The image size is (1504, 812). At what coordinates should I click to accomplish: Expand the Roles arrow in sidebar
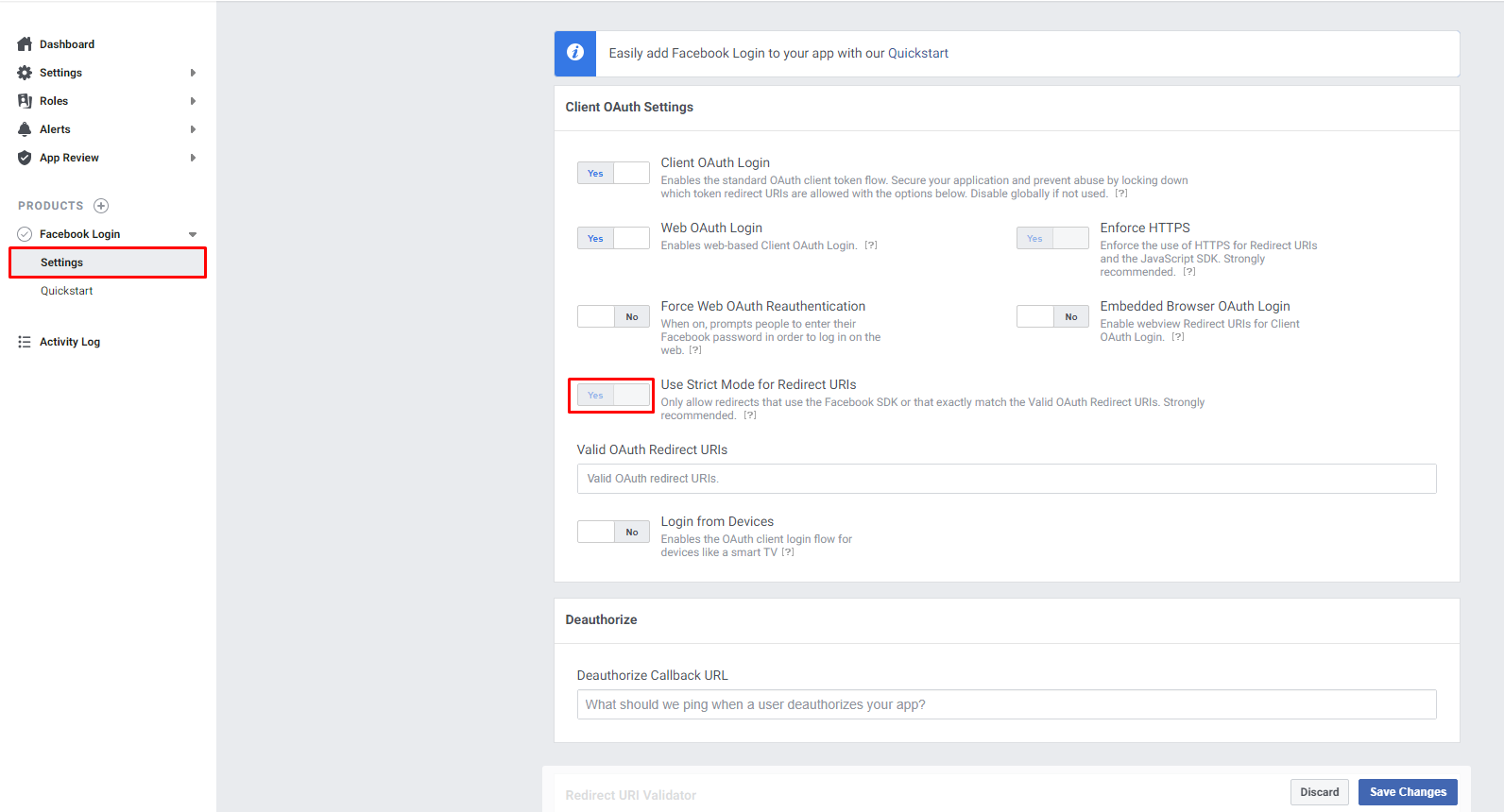(x=193, y=101)
